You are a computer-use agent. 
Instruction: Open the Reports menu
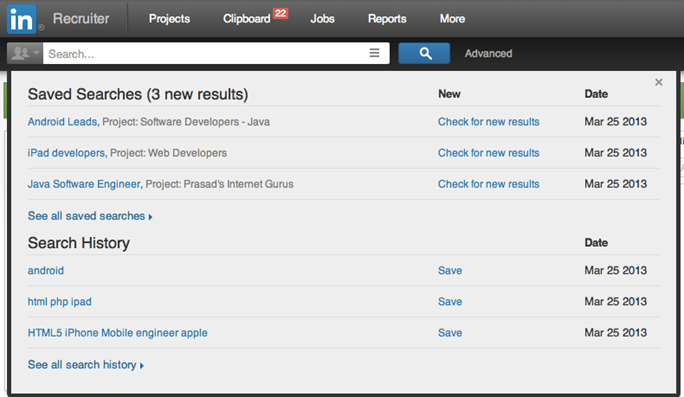[387, 19]
